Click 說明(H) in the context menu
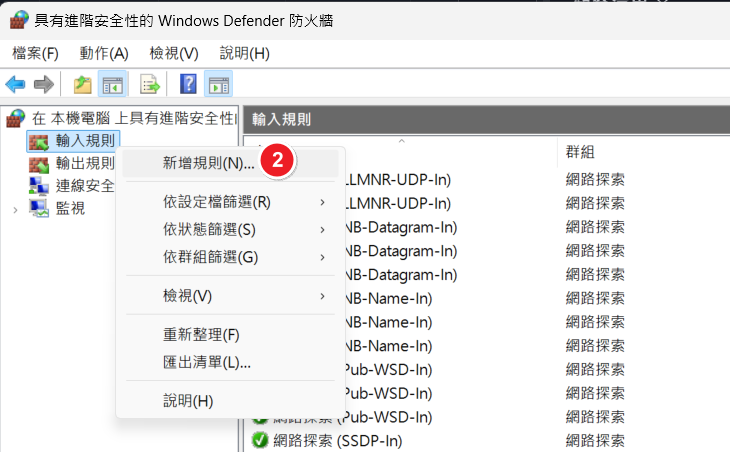This screenshot has height=452, width=730. pos(230,401)
